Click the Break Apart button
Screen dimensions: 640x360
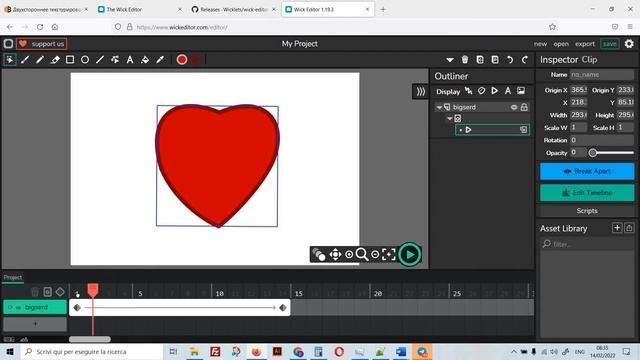(x=587, y=171)
